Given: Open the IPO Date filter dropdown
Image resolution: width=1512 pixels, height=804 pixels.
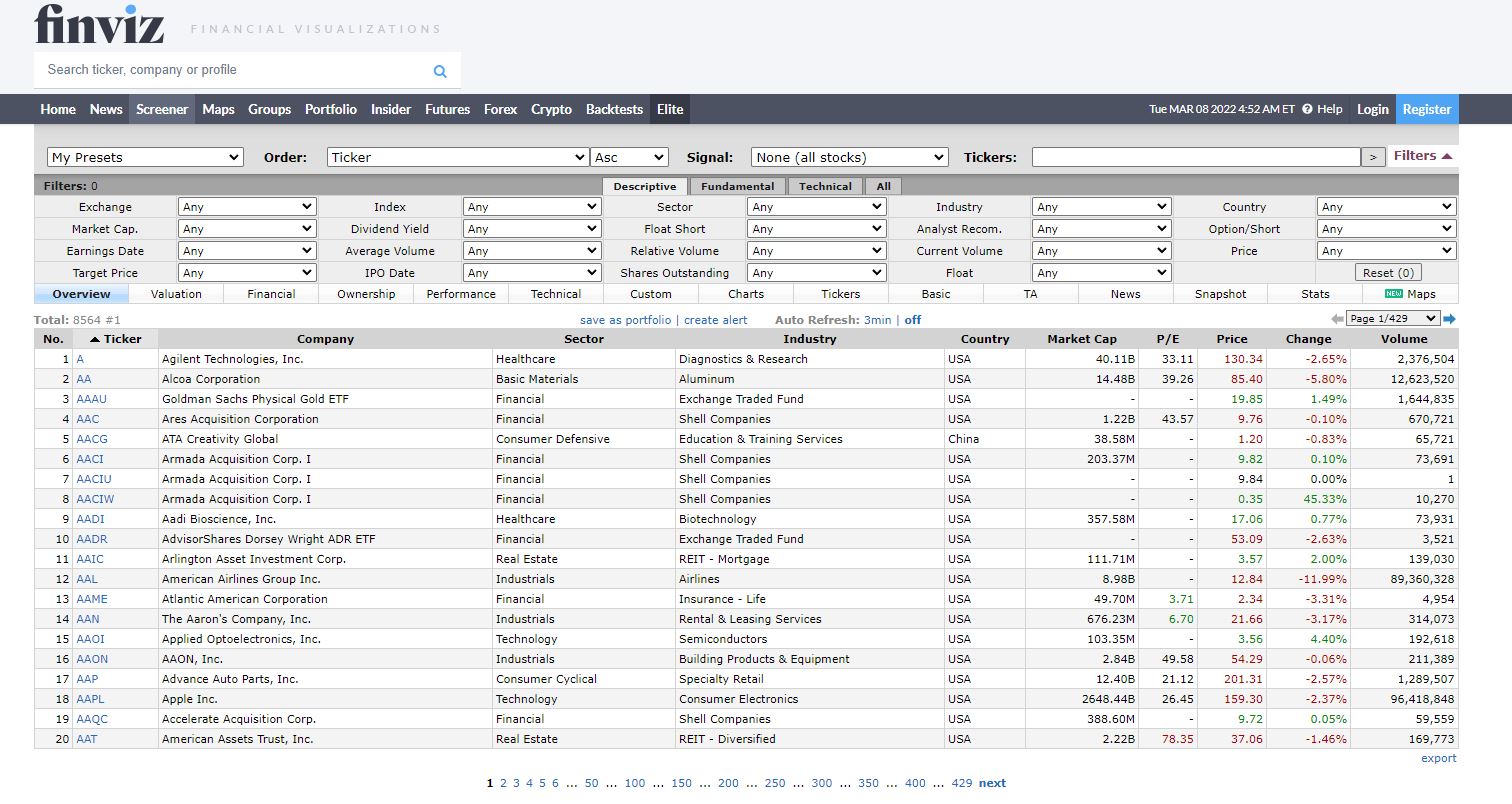Looking at the screenshot, I should (532, 273).
